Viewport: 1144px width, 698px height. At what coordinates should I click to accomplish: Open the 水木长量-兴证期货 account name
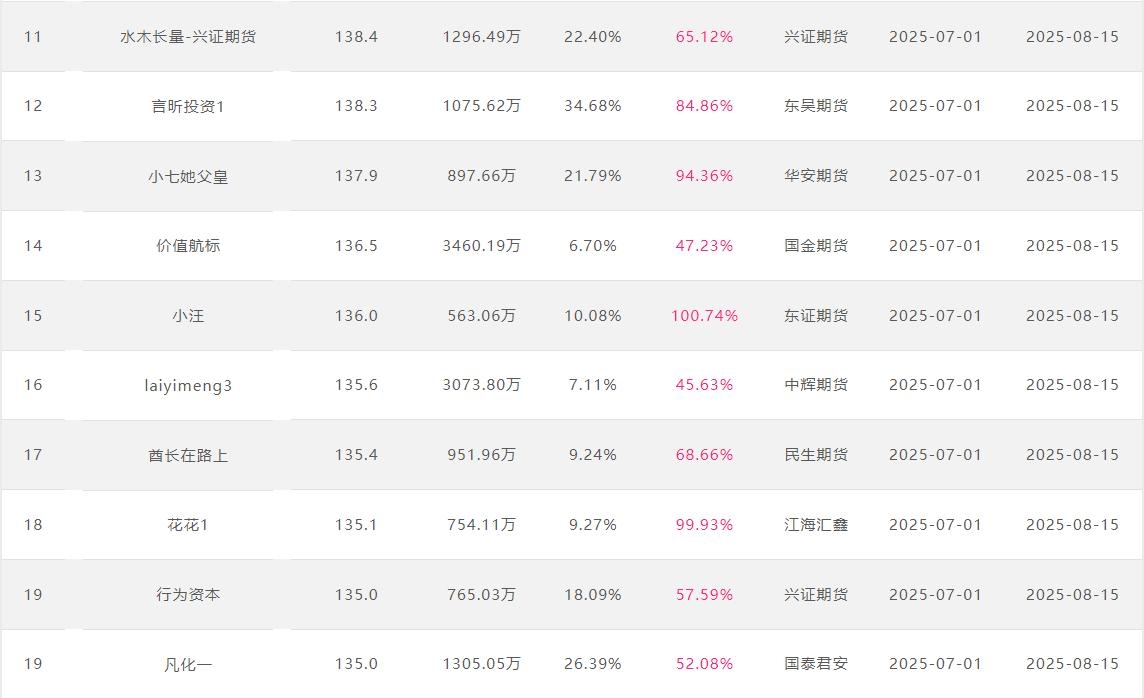188,36
